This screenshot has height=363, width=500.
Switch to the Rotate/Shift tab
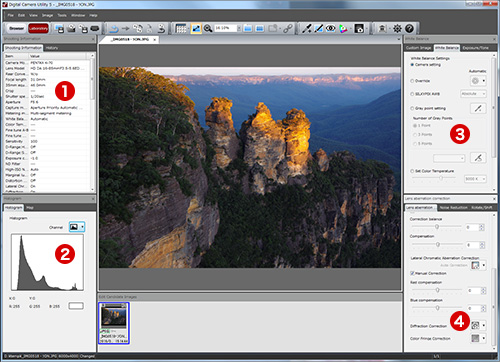pos(482,208)
